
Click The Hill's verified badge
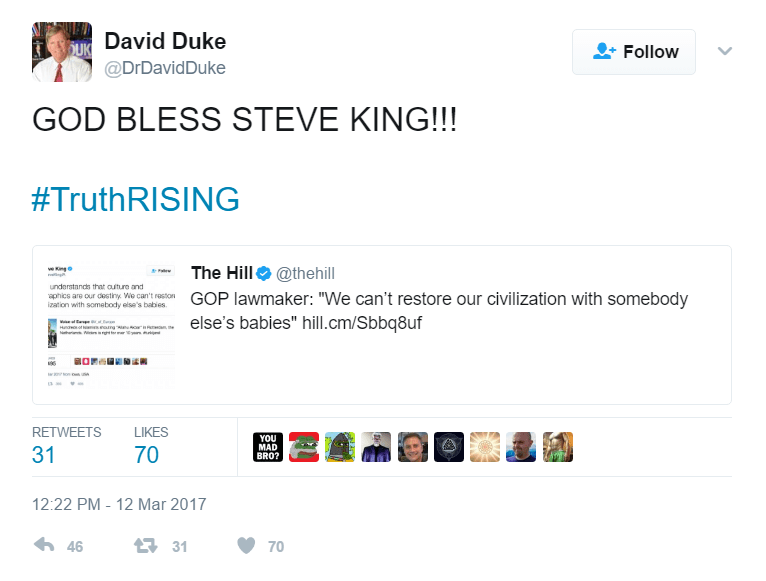pos(264,274)
